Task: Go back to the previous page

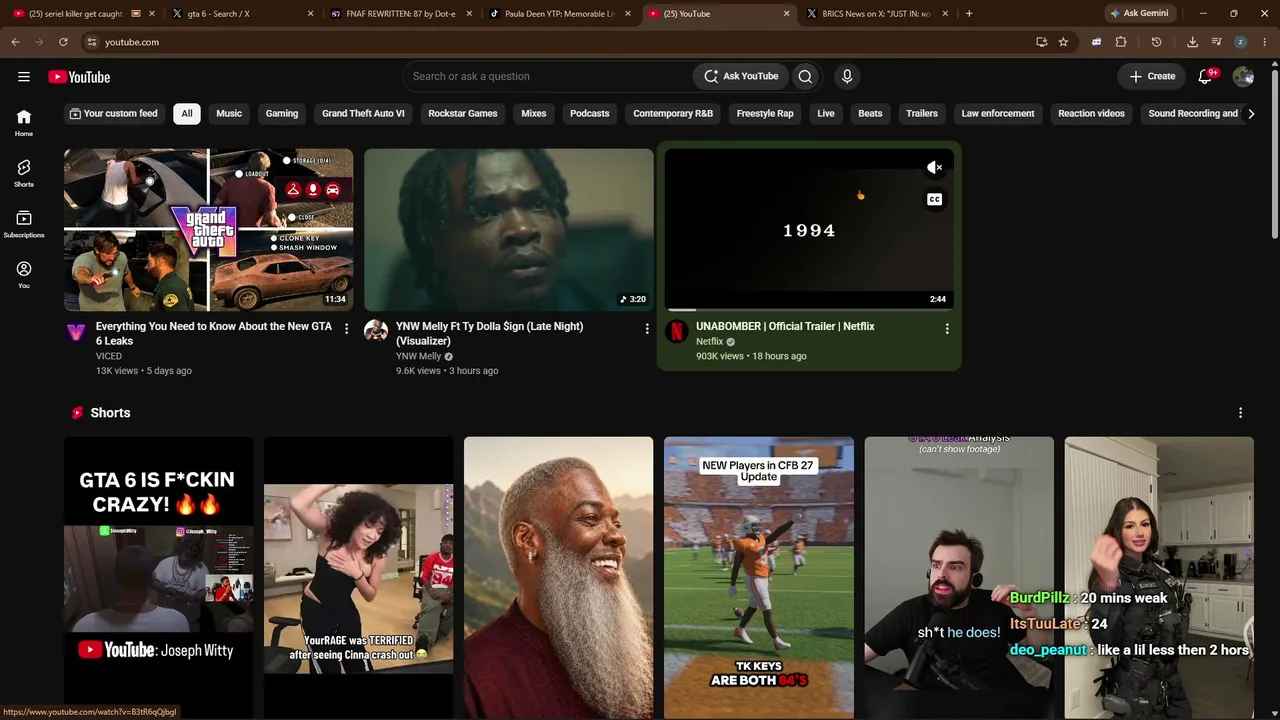Action: coord(15,42)
